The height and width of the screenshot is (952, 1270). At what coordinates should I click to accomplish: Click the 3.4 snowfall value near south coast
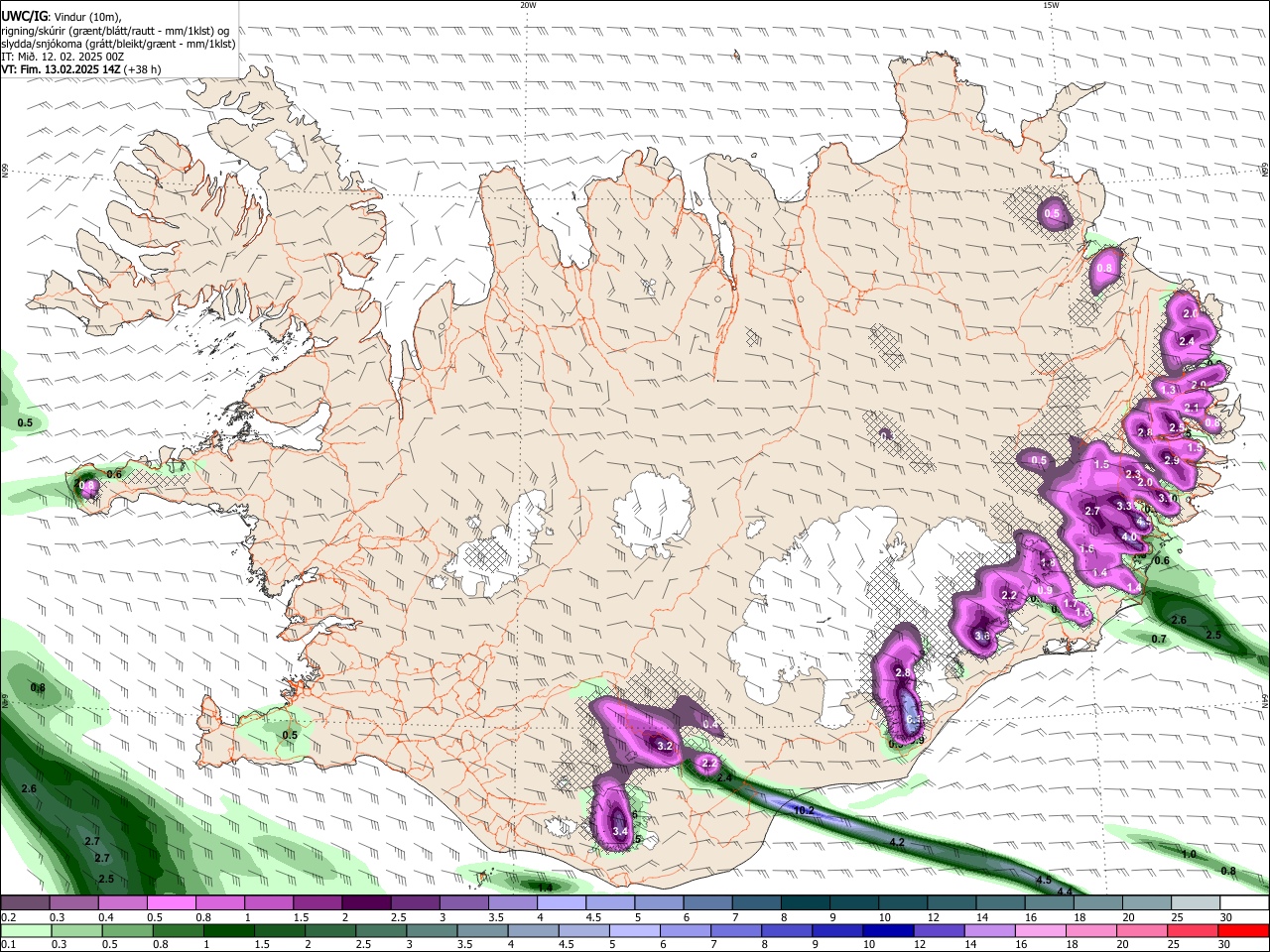pyautogui.click(x=621, y=831)
